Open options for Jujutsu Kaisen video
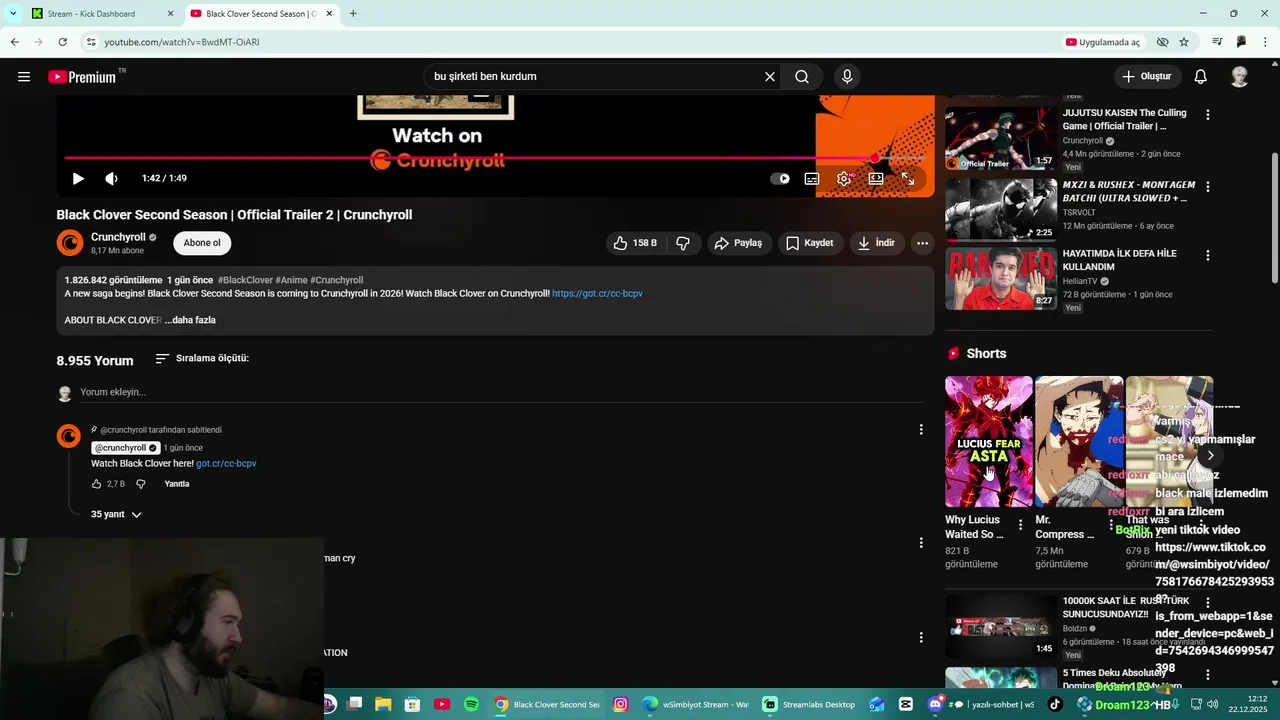The height and width of the screenshot is (720, 1280). [1207, 115]
